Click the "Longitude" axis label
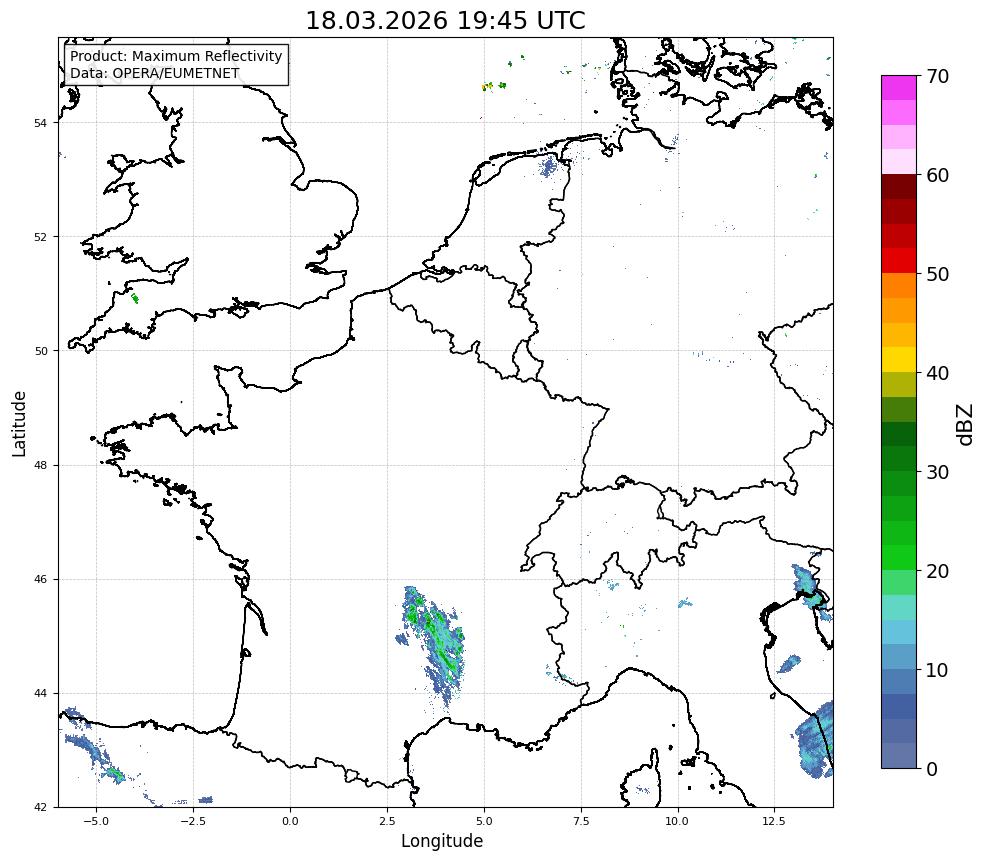The height and width of the screenshot is (860, 985). pyautogui.click(x=442, y=841)
